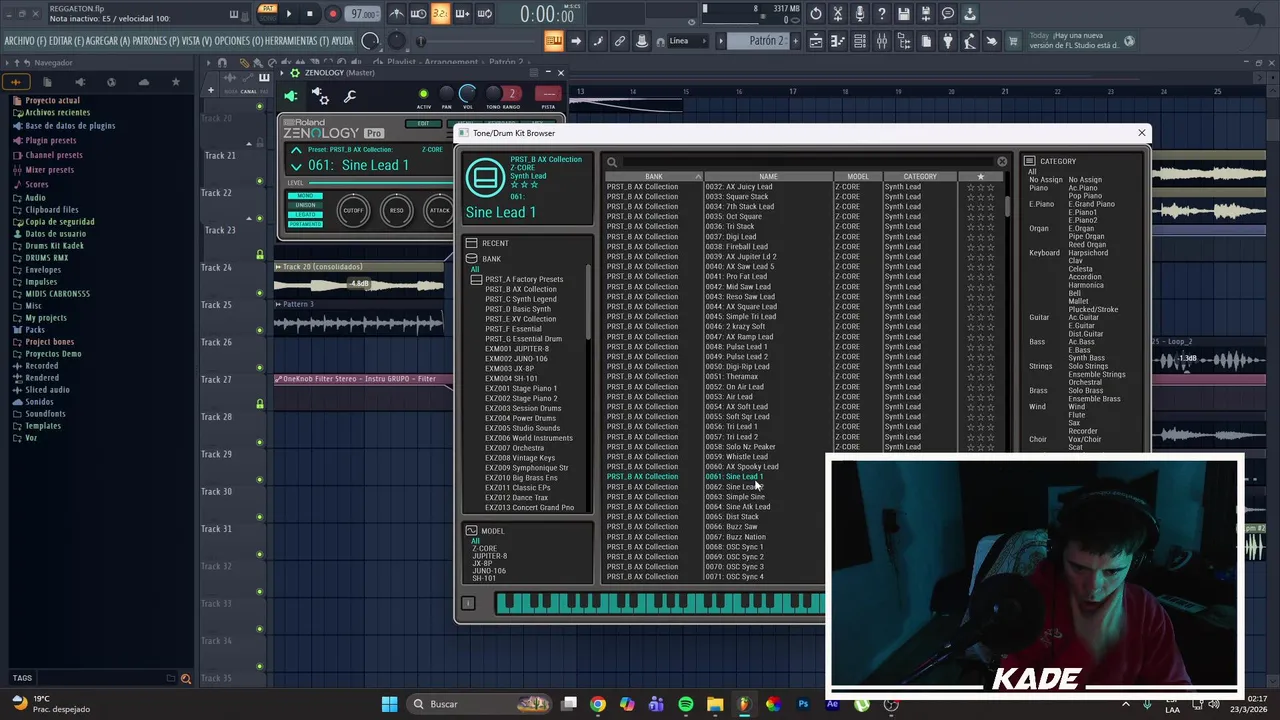Select EXM001 JUPITER-8 bank

click(518, 349)
